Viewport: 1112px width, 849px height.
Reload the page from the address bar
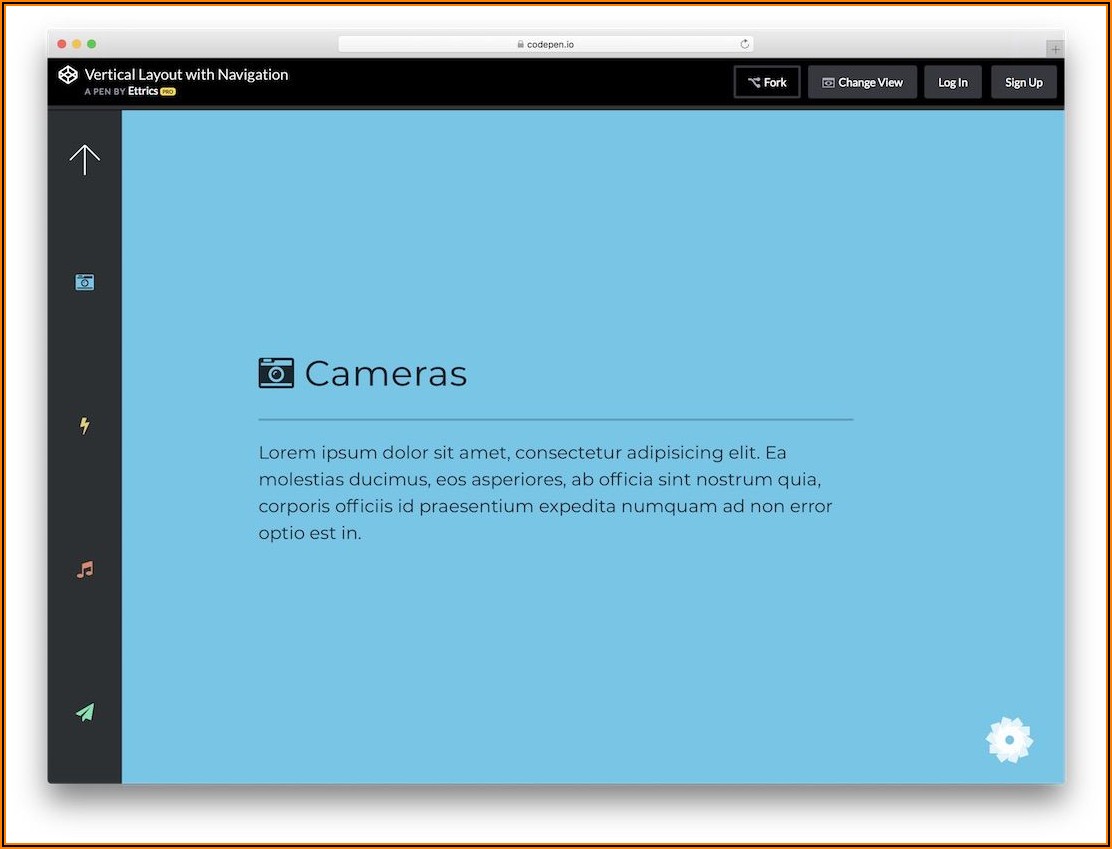click(x=744, y=44)
